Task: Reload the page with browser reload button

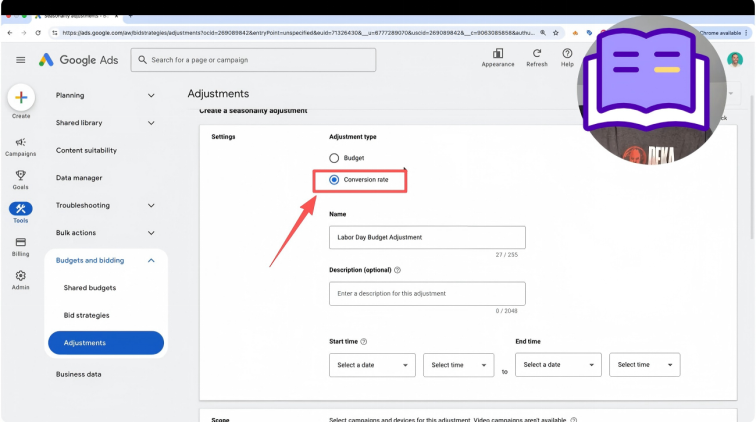Action: (38, 33)
